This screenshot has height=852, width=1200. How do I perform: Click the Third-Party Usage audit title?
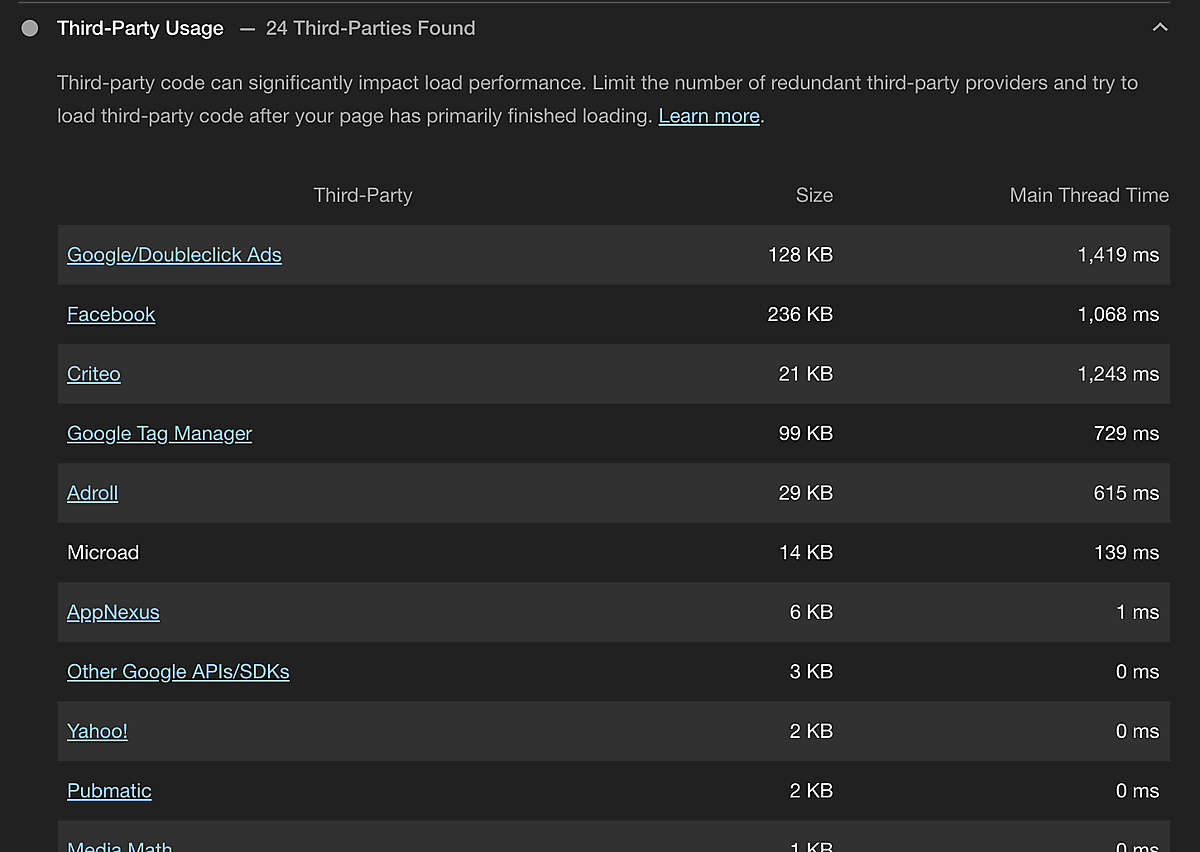click(x=140, y=28)
